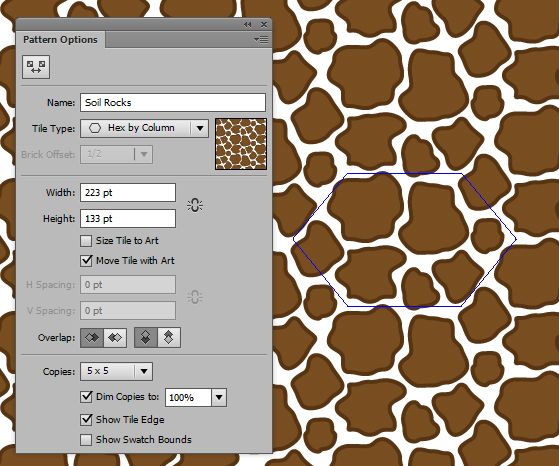Collapse the panel with double-arrow icon
Image resolution: width=559 pixels, height=466 pixels.
pyautogui.click(x=247, y=24)
